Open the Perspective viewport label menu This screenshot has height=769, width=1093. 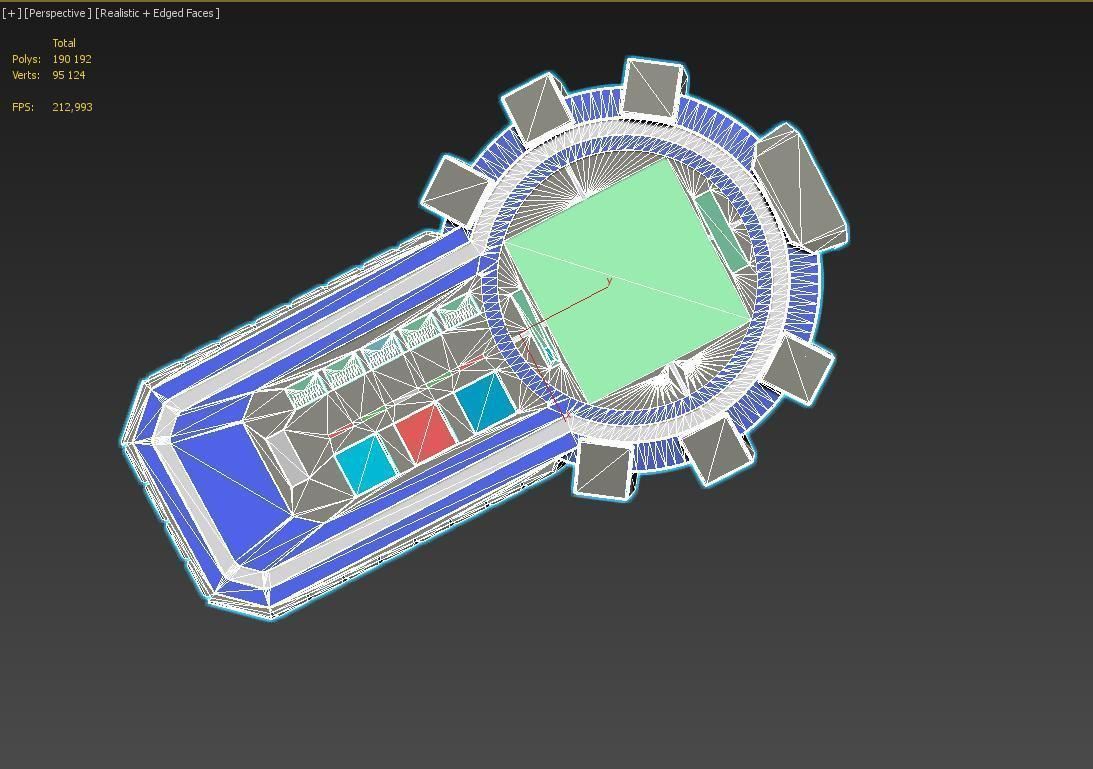point(58,13)
